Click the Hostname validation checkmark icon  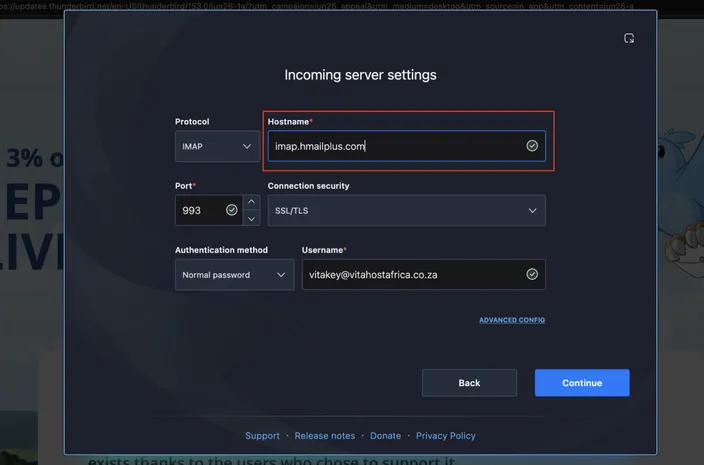[532, 146]
